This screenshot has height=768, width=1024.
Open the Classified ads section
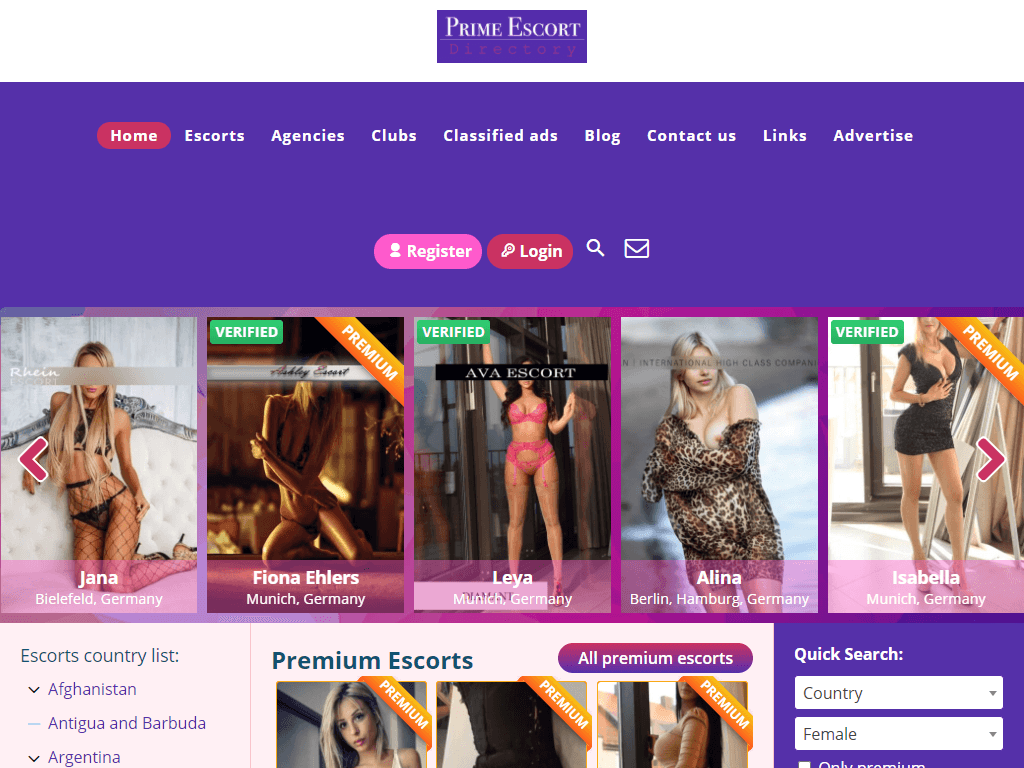500,135
